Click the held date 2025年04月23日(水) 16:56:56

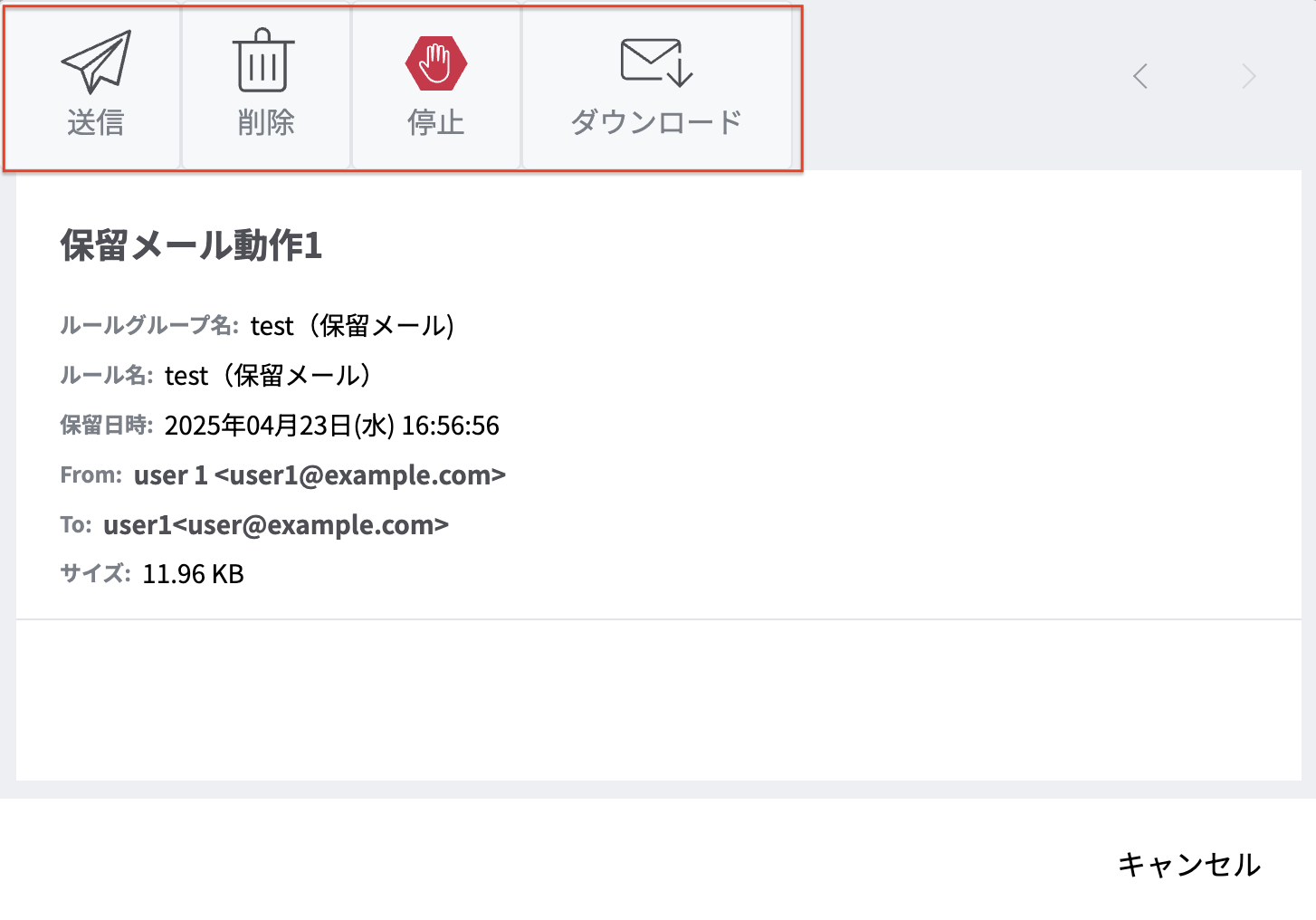point(332,426)
